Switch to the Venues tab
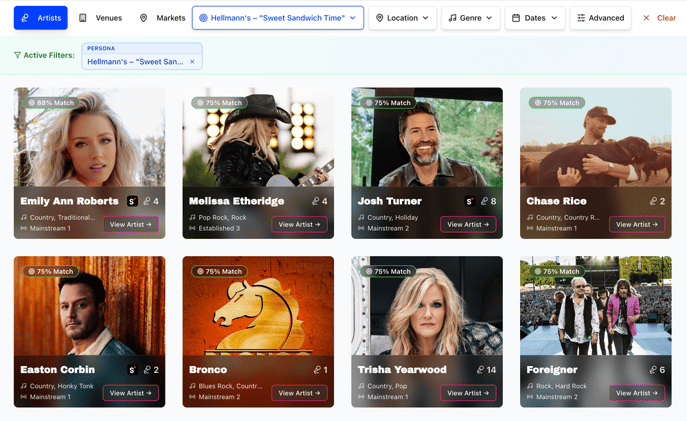The image size is (687, 421). (x=100, y=18)
